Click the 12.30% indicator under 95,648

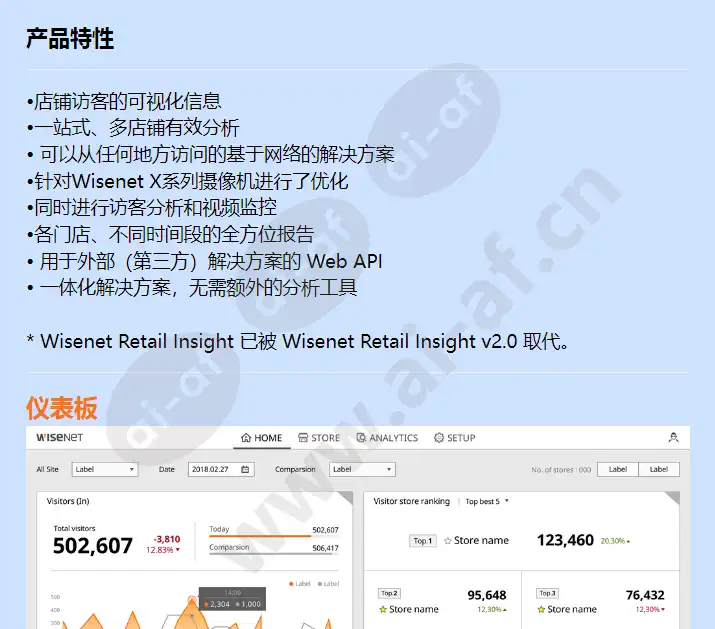pos(492,609)
